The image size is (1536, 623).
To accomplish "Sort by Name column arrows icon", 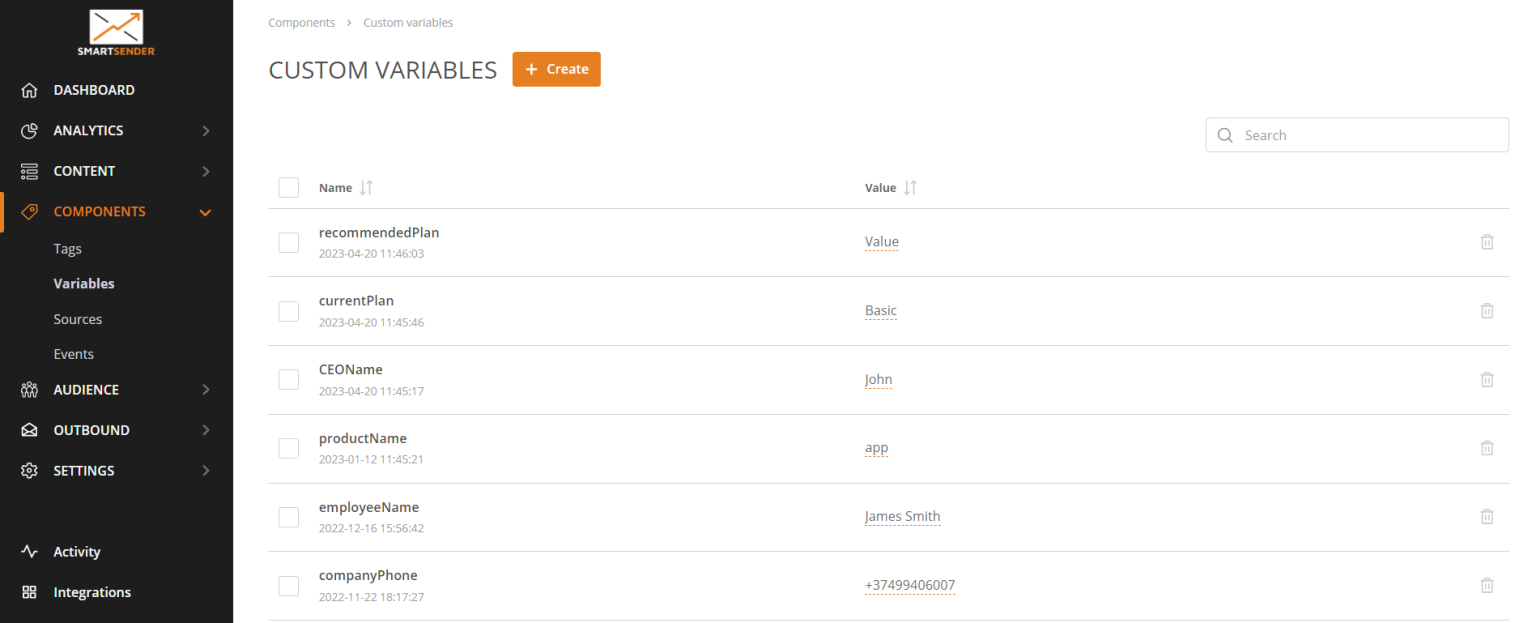I will click(367, 188).
